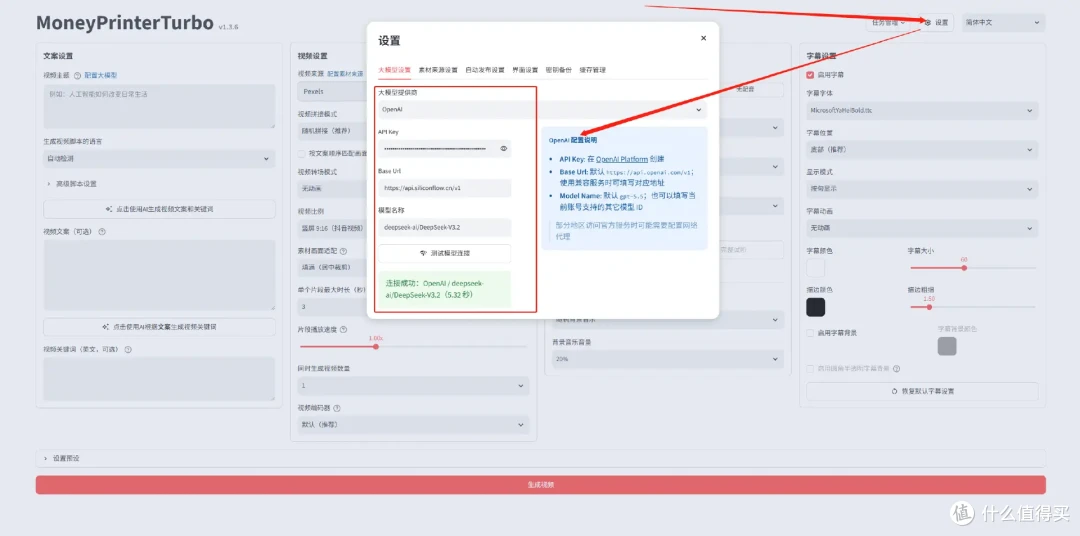The width and height of the screenshot is (1080, 536).
Task: Click the MoneyPrinterTurbo title
Action: tap(125, 23)
